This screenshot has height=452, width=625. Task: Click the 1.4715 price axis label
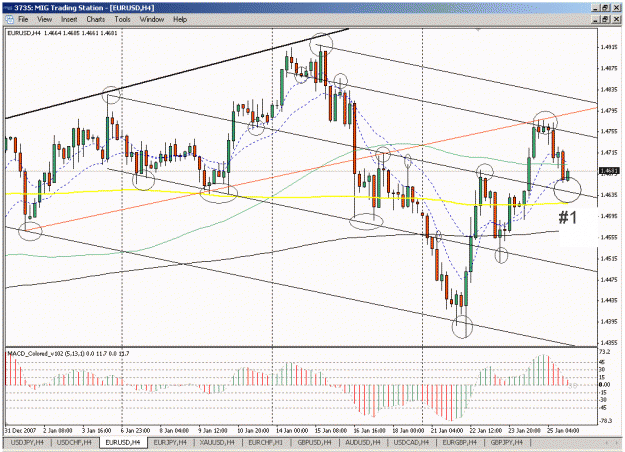pos(608,153)
